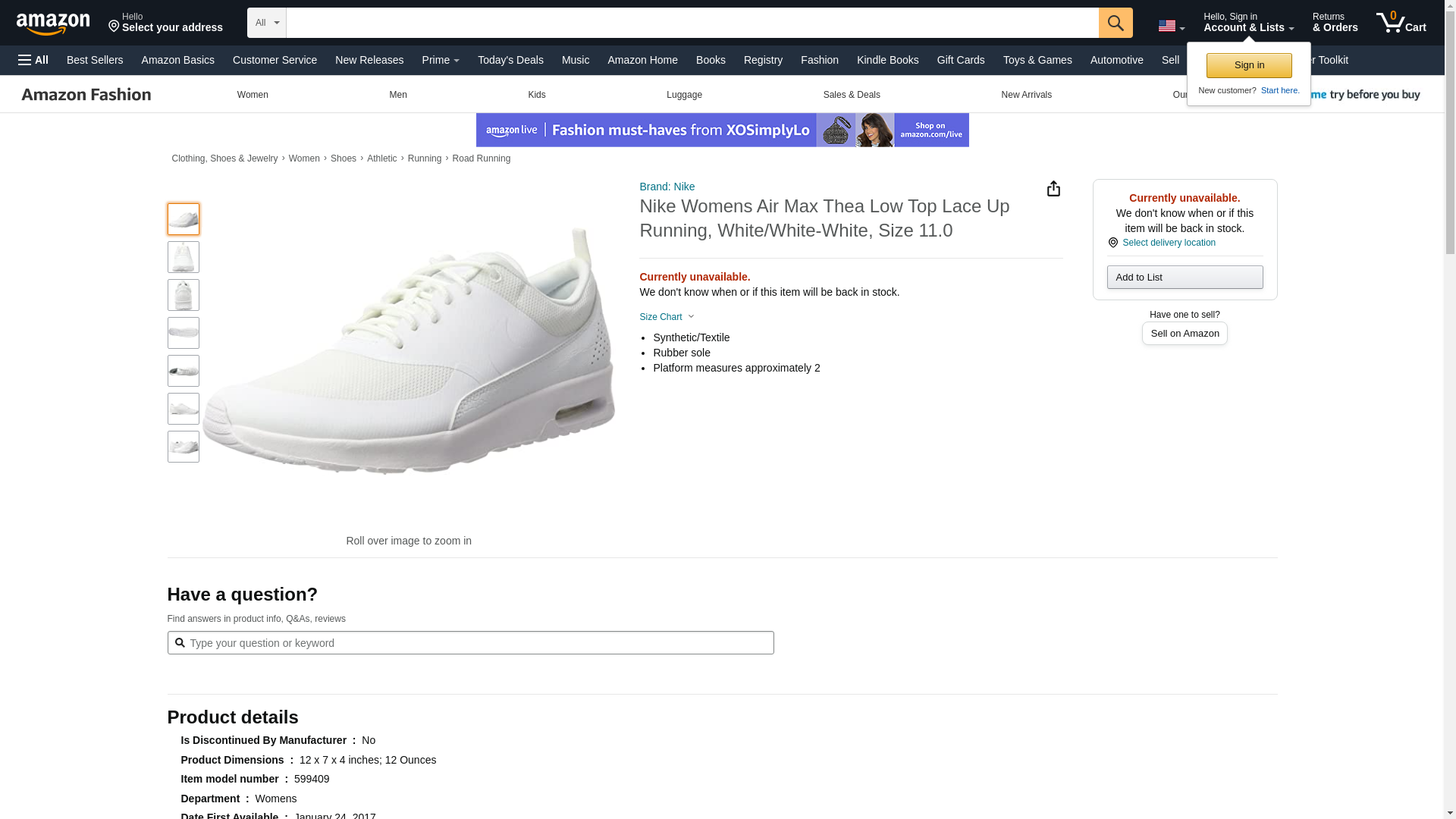Click the share icon beside product title
The image size is (1456, 819).
coord(1053,189)
